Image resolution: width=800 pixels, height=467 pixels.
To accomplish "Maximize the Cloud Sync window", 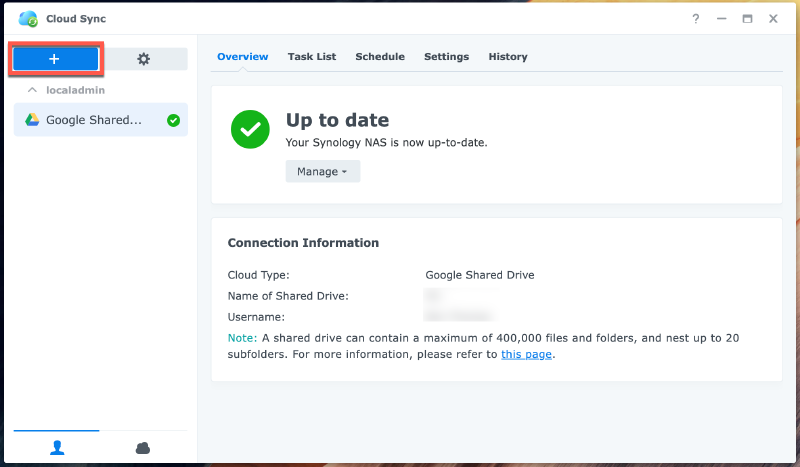I will (x=747, y=18).
